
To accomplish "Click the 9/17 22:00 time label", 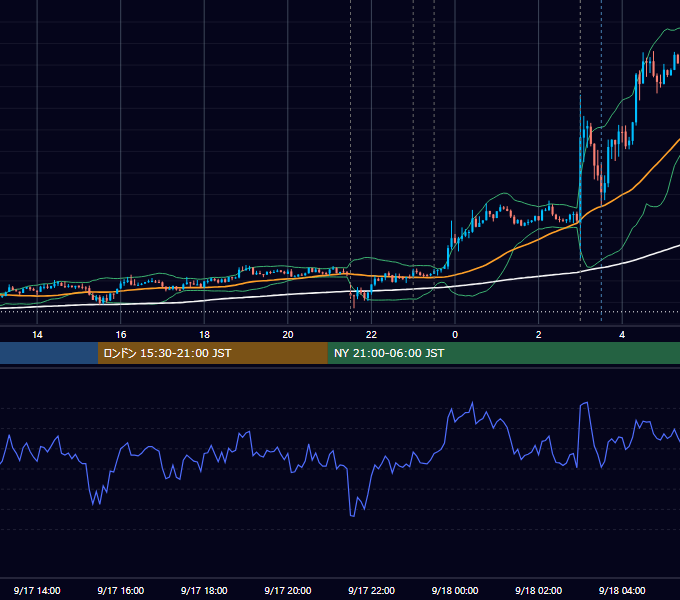I will point(372,590).
